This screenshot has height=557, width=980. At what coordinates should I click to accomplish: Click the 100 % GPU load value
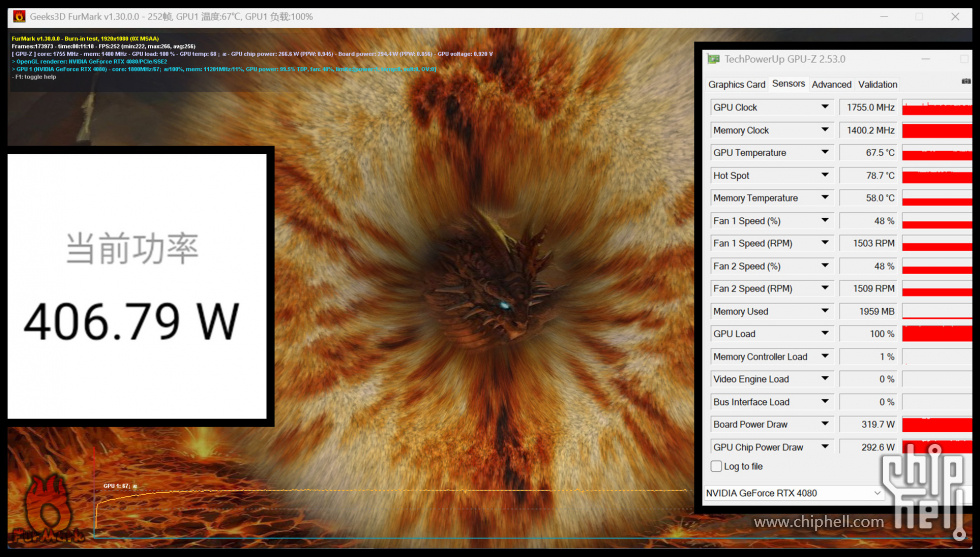pos(869,334)
